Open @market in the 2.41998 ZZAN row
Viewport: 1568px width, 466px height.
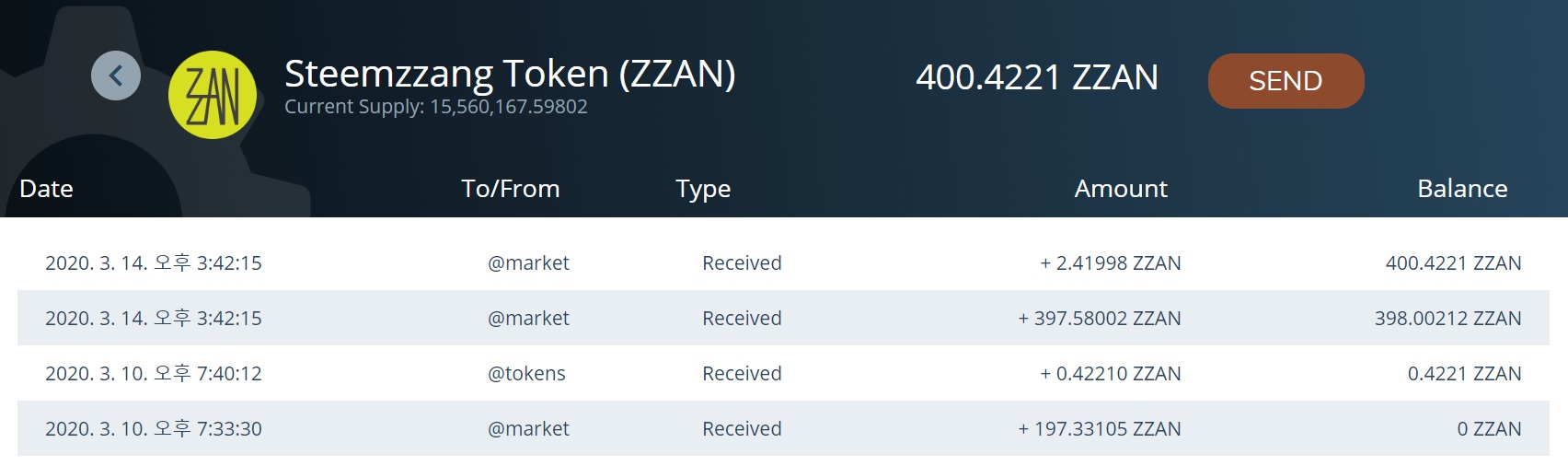pyautogui.click(x=528, y=263)
